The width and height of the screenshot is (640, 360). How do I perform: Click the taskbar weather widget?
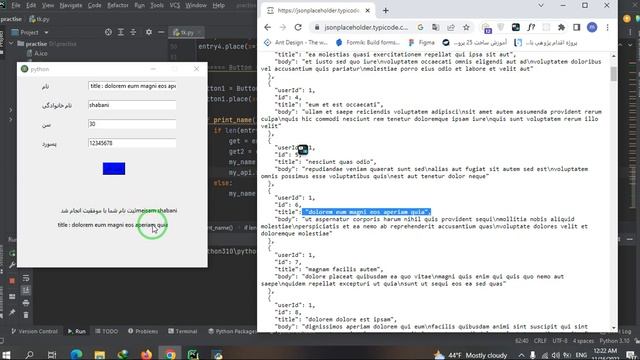471,355
